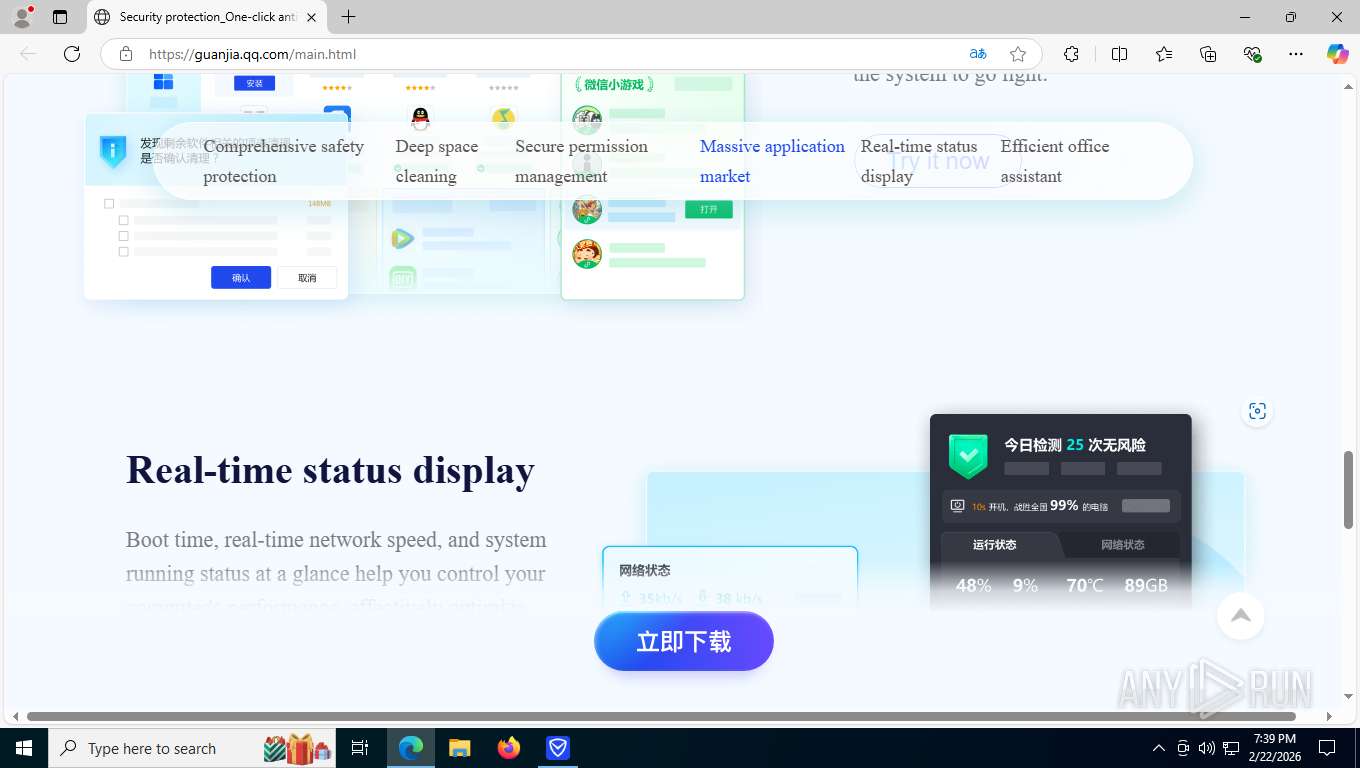Screen dimensions: 1360x768
Task: Click the back-to-top arrow button
Action: coord(1240,616)
